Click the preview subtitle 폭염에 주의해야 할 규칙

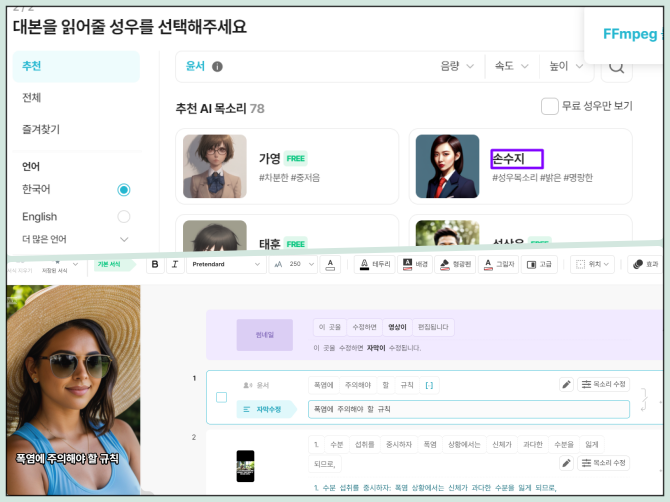click(67, 459)
